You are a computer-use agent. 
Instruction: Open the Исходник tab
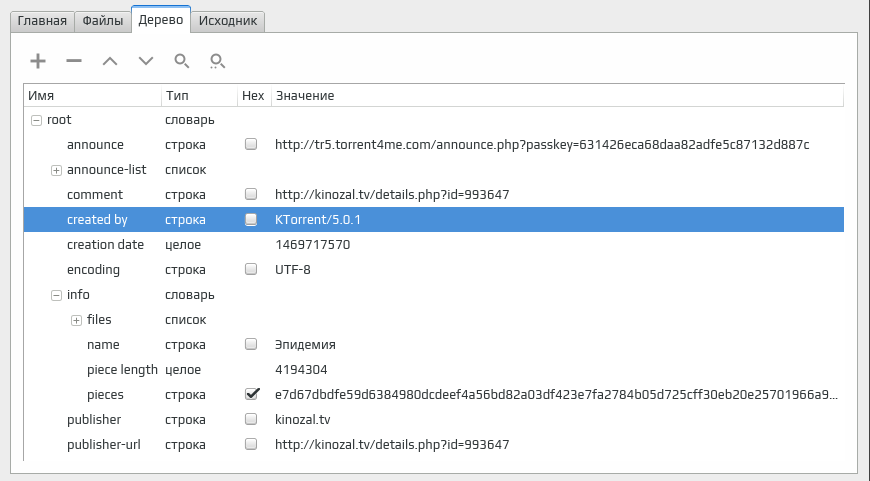tap(227, 21)
